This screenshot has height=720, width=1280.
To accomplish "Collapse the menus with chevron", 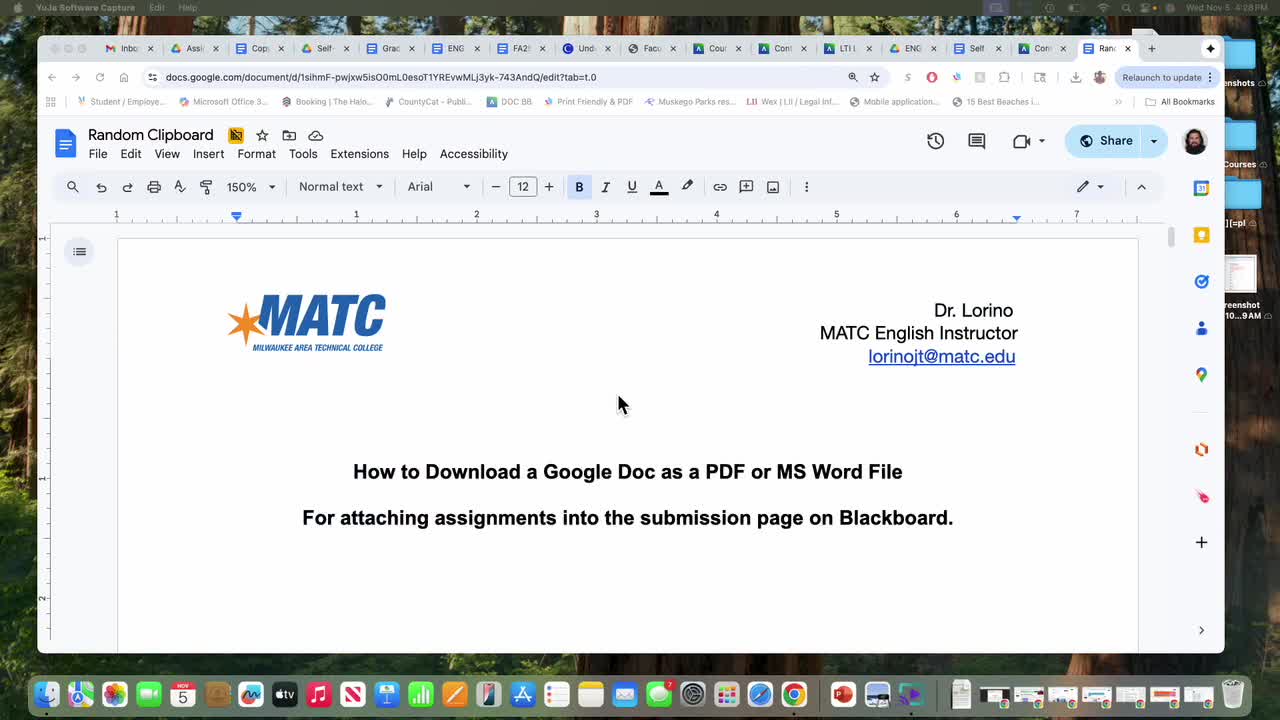I will 1141,187.
